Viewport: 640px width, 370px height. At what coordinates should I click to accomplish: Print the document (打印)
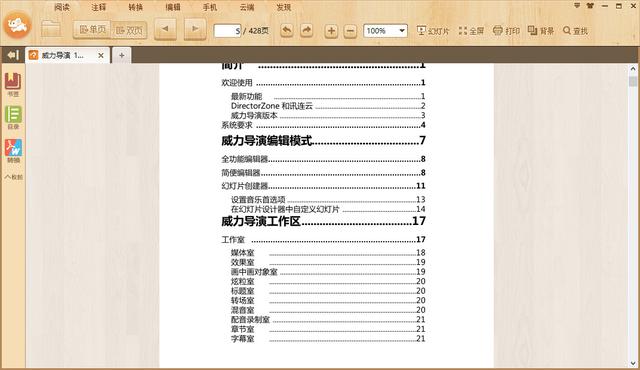coord(506,31)
